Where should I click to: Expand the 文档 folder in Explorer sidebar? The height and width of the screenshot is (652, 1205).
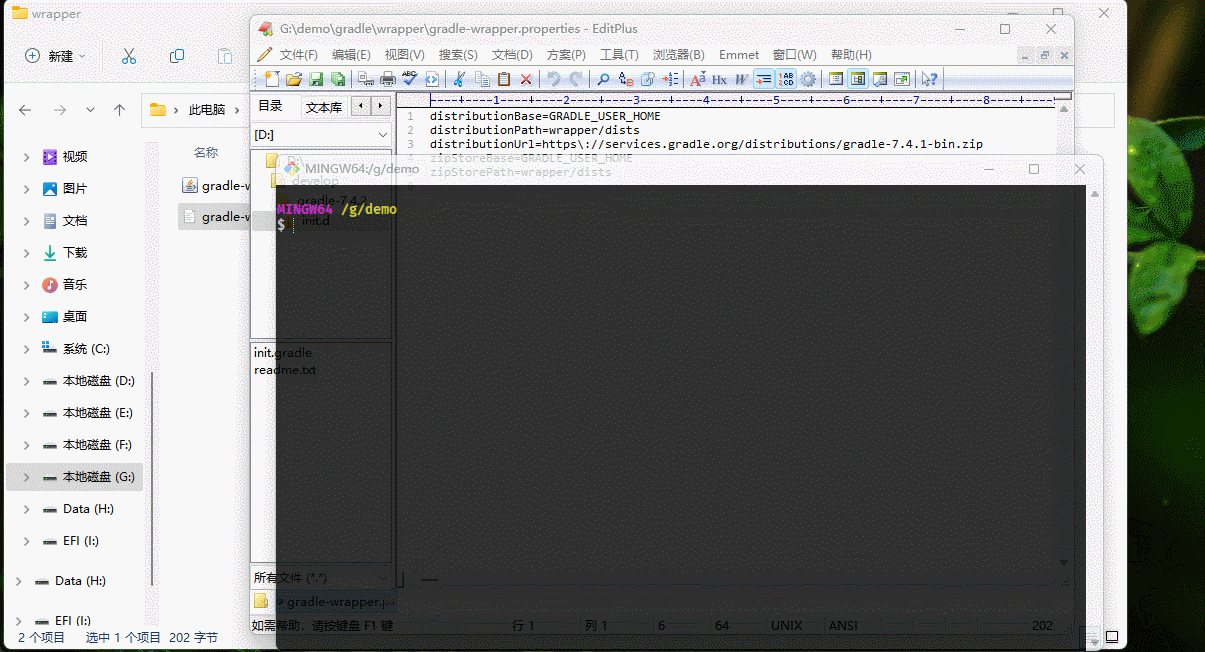coord(26,221)
